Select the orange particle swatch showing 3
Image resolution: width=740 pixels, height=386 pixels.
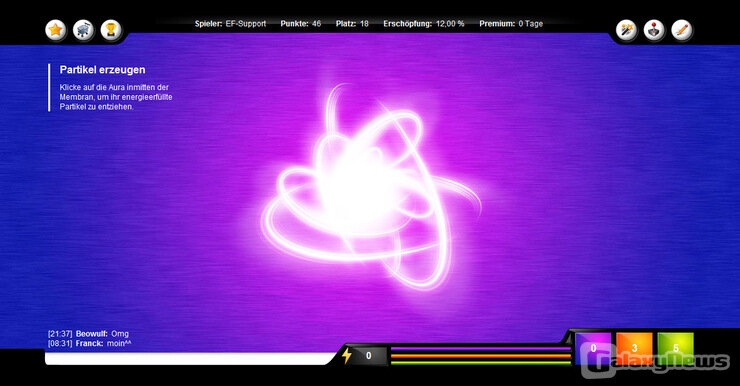click(x=634, y=348)
